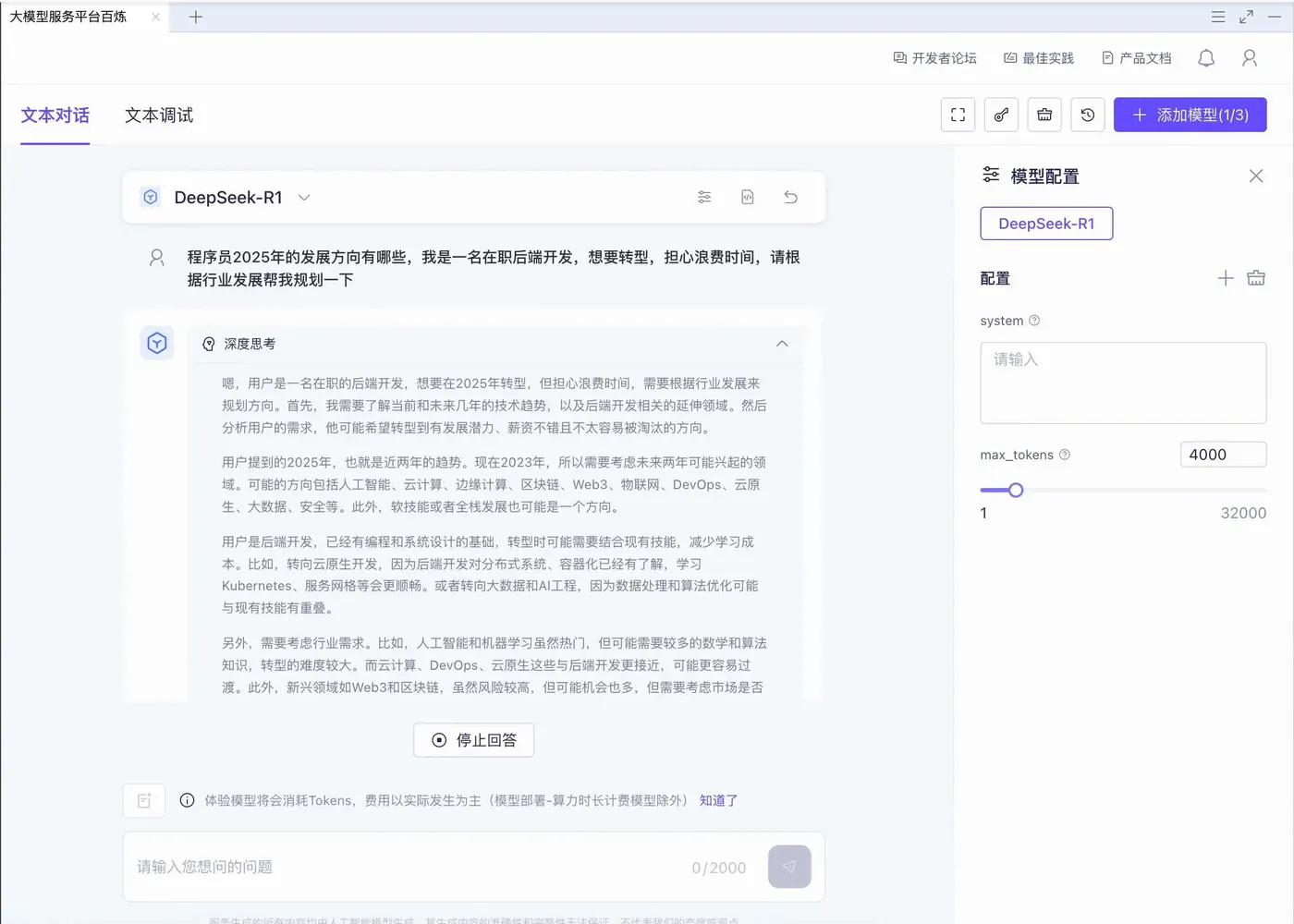1294x924 pixels.
Task: Click the window expand arrows icon
Action: [1247, 17]
